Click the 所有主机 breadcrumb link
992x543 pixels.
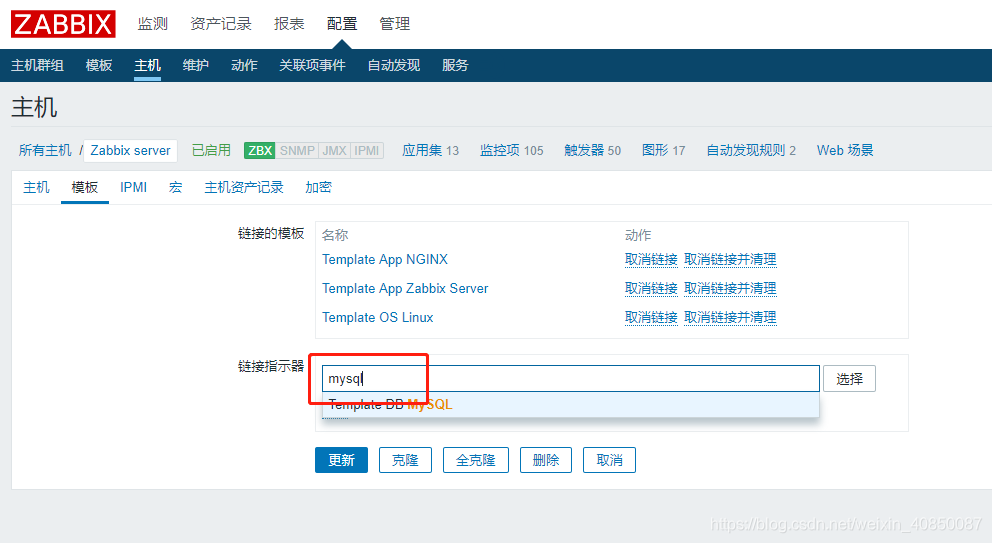(45, 150)
